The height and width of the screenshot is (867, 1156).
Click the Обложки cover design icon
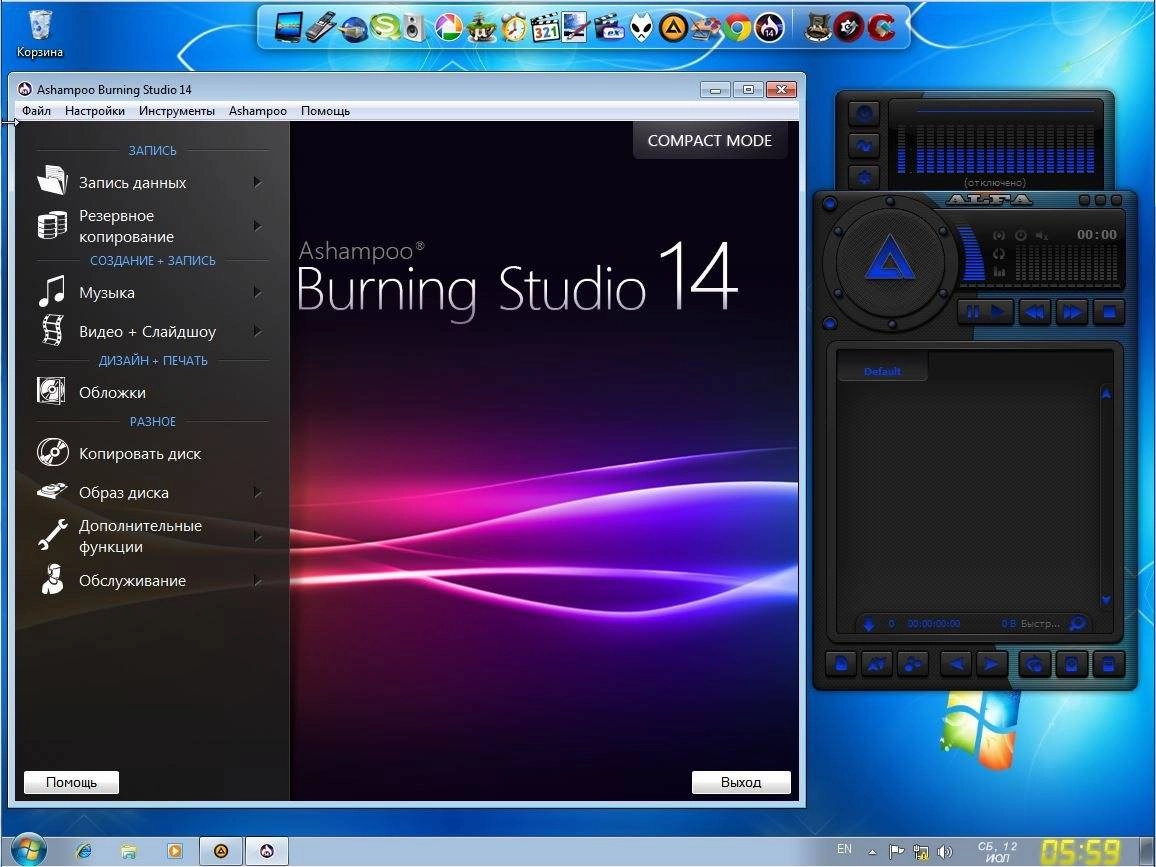click(x=52, y=391)
